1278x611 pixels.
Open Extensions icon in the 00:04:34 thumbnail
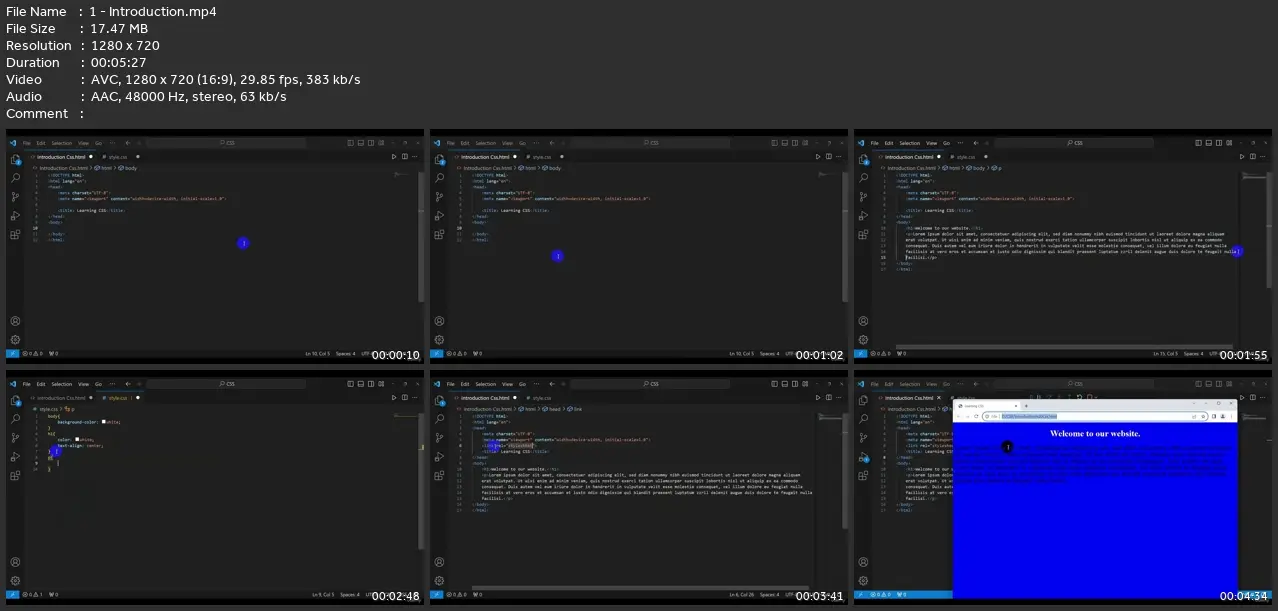863,476
